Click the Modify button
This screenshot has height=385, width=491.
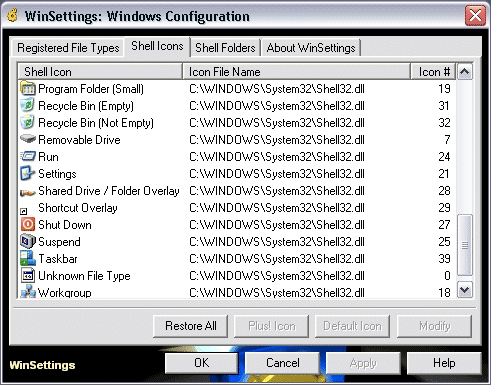(x=434, y=326)
